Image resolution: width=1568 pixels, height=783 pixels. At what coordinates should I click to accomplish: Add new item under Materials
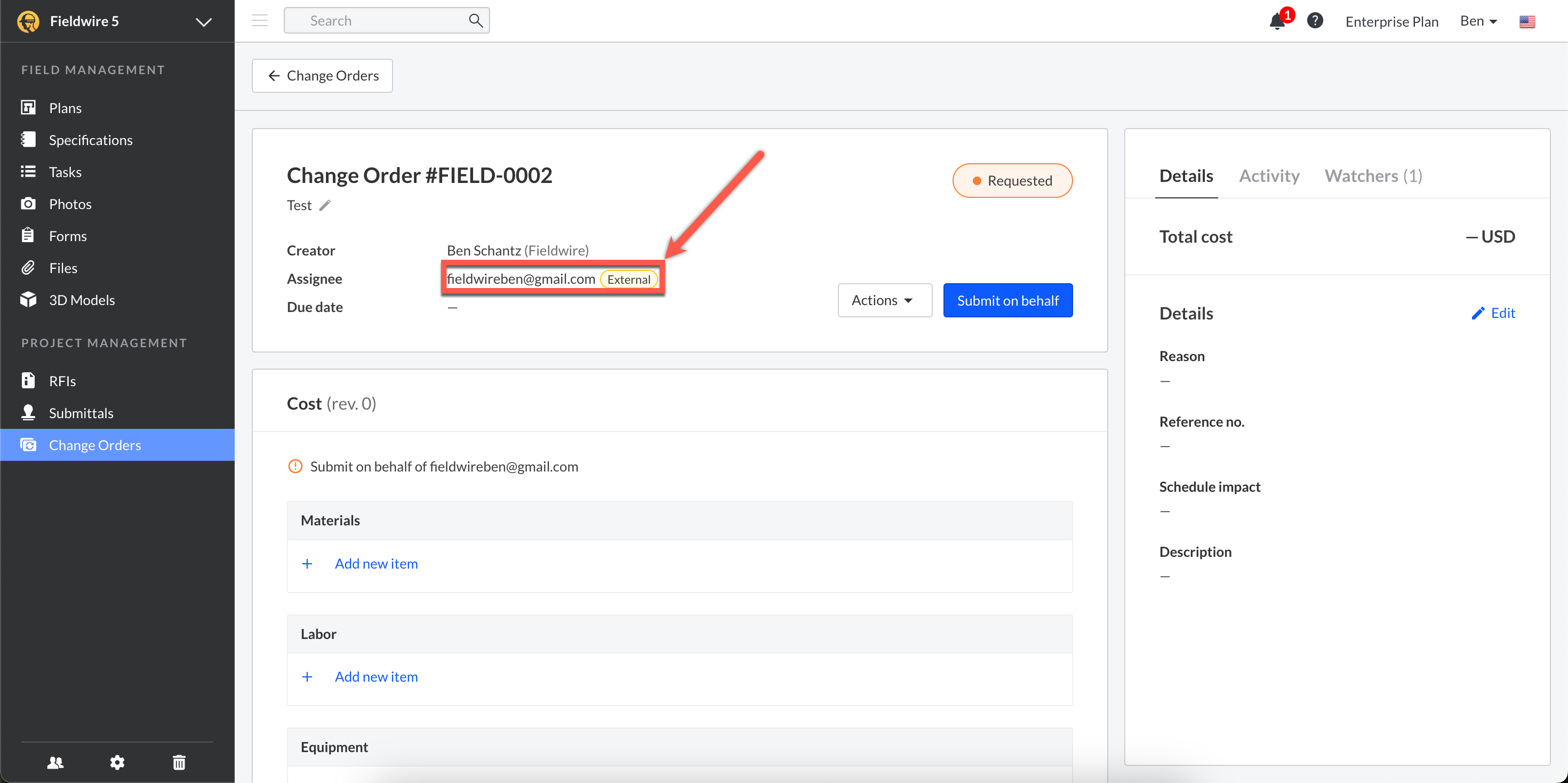375,563
